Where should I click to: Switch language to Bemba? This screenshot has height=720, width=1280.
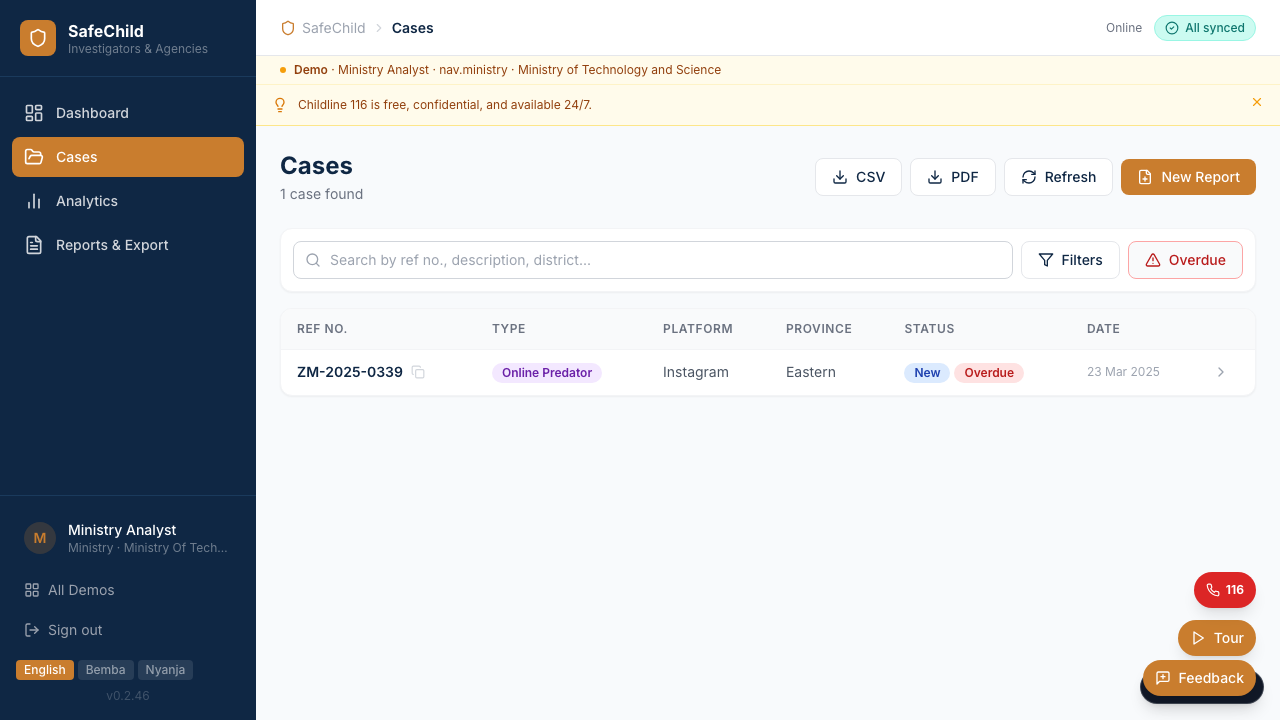tap(106, 670)
